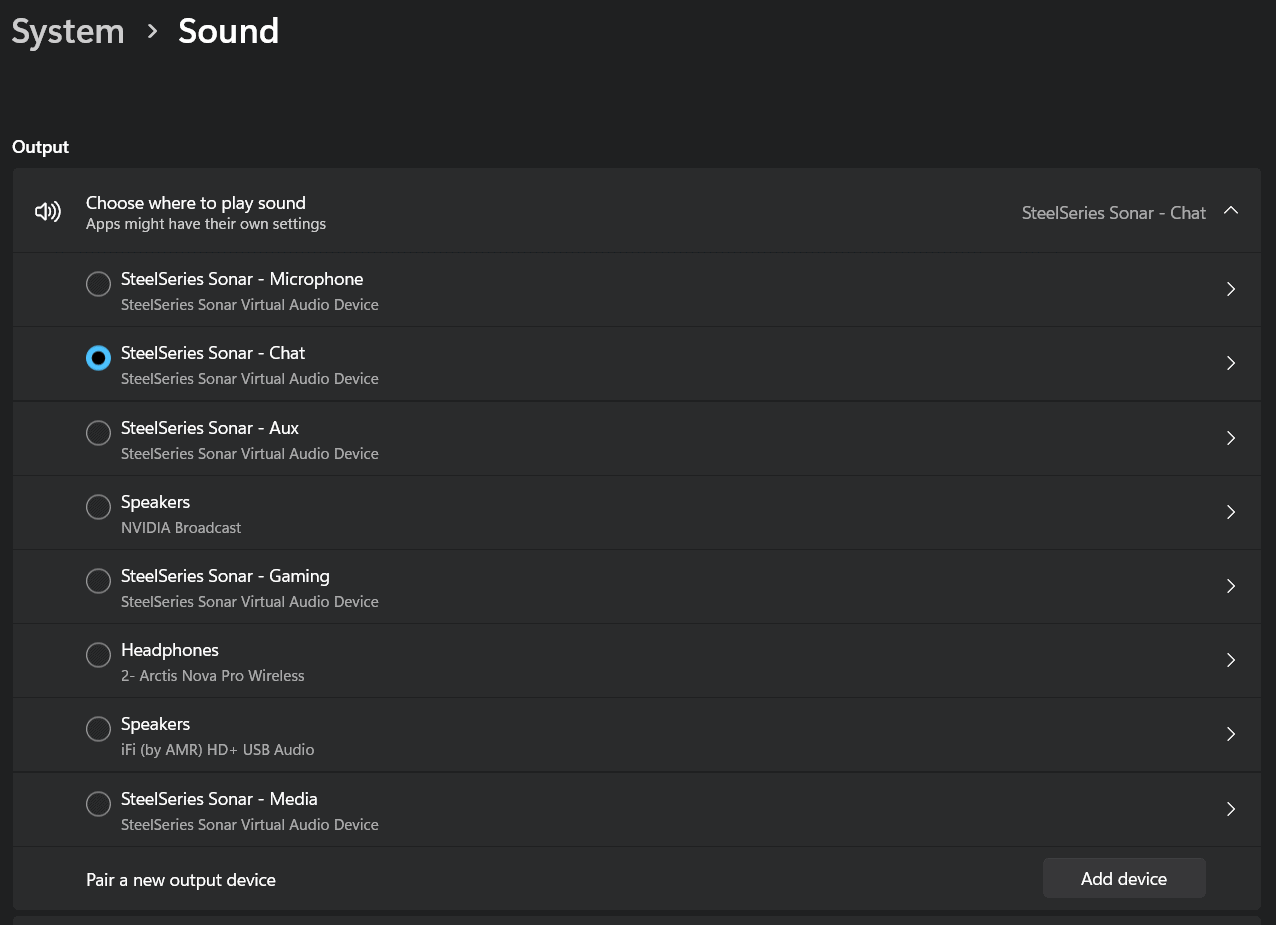Open NVIDIA Broadcast Speakers properties arrow
The width and height of the screenshot is (1276, 925).
(1231, 512)
